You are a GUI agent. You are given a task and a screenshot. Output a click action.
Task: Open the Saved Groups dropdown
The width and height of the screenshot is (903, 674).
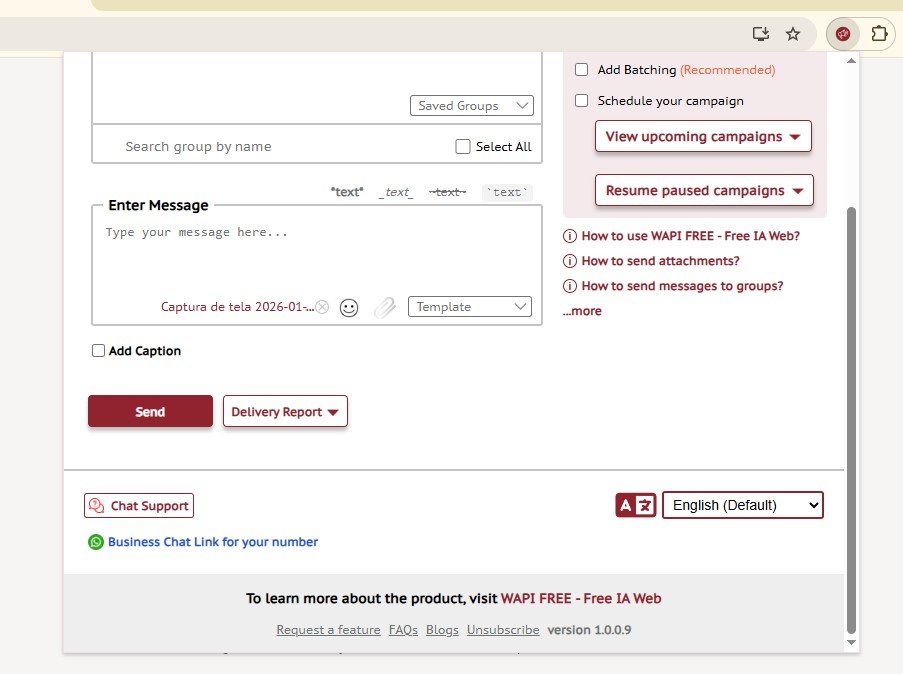[471, 106]
